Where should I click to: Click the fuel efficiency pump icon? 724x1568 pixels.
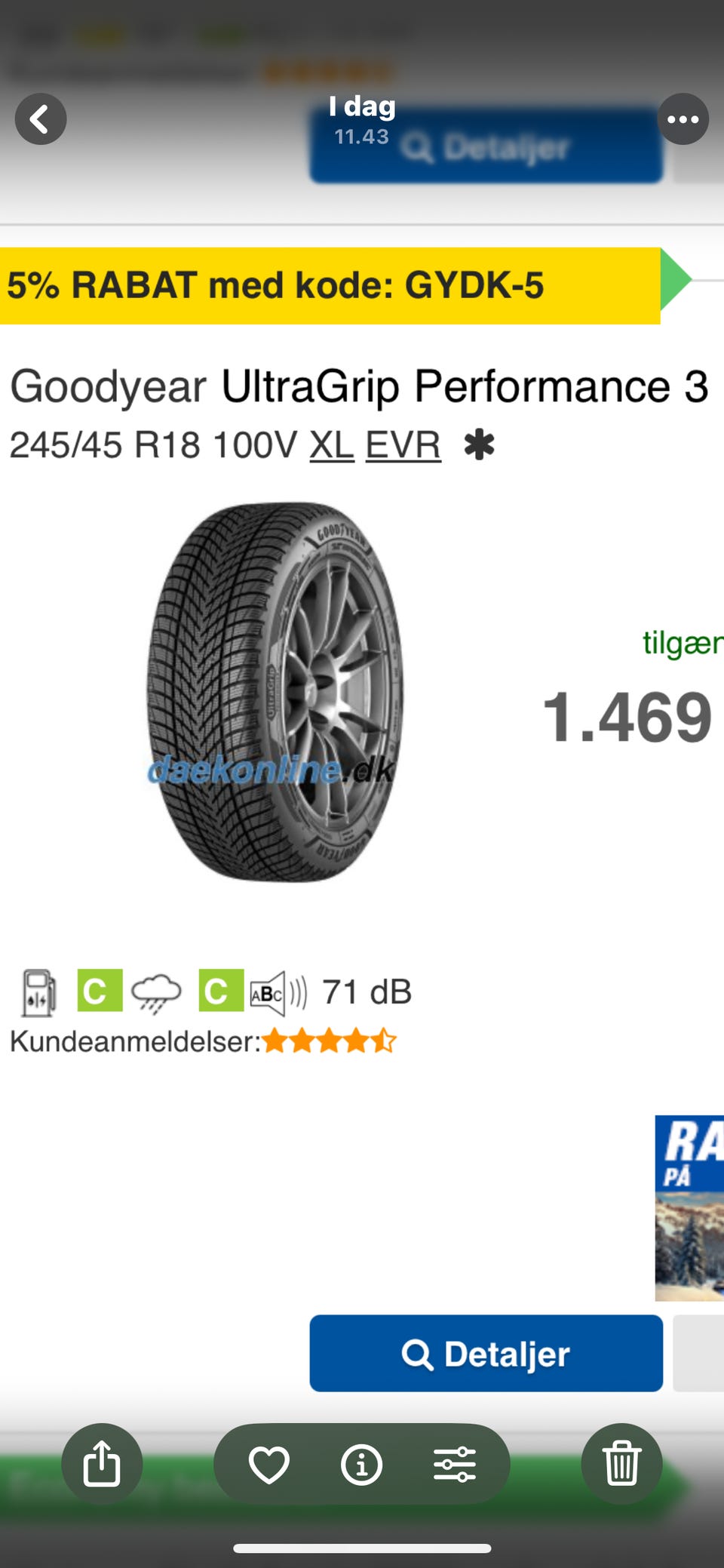pos(38,993)
